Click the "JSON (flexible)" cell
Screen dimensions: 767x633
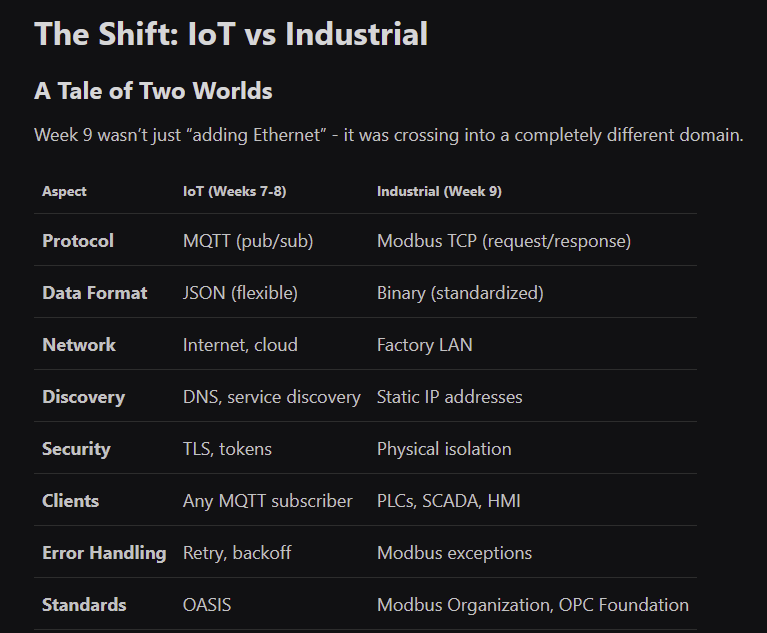coord(240,293)
